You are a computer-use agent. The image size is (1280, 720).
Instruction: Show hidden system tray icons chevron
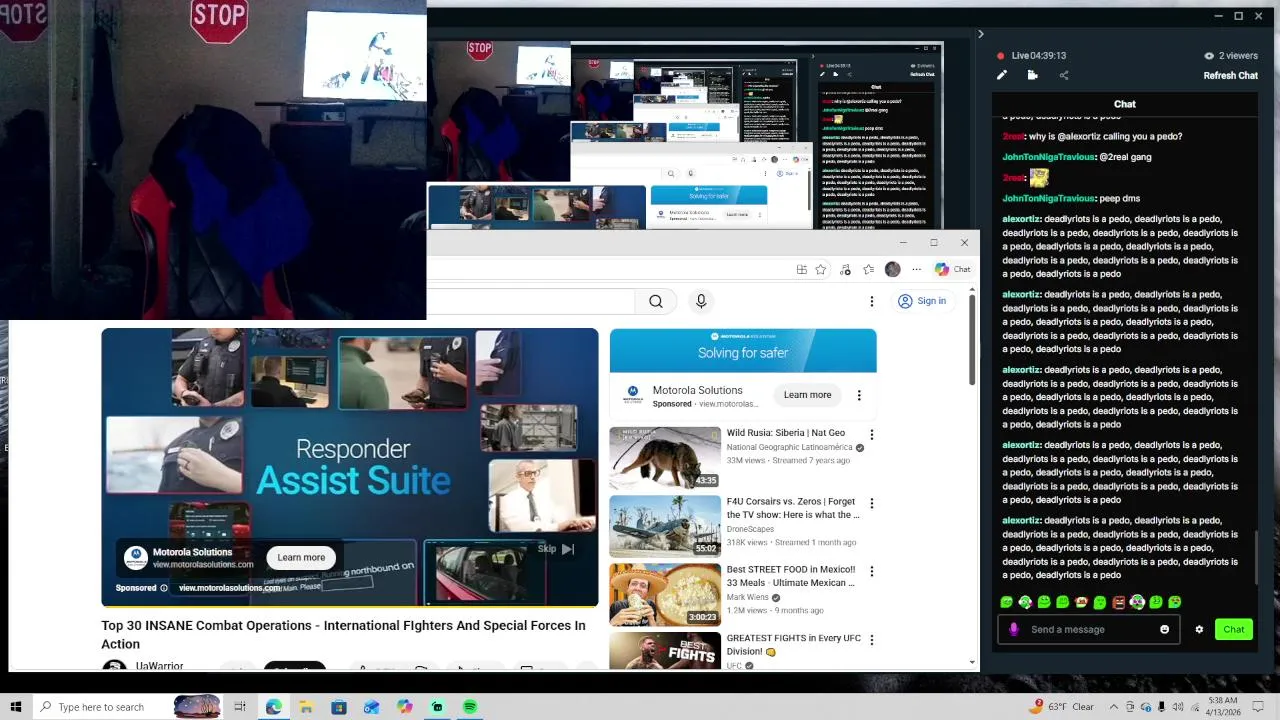pos(1114,707)
